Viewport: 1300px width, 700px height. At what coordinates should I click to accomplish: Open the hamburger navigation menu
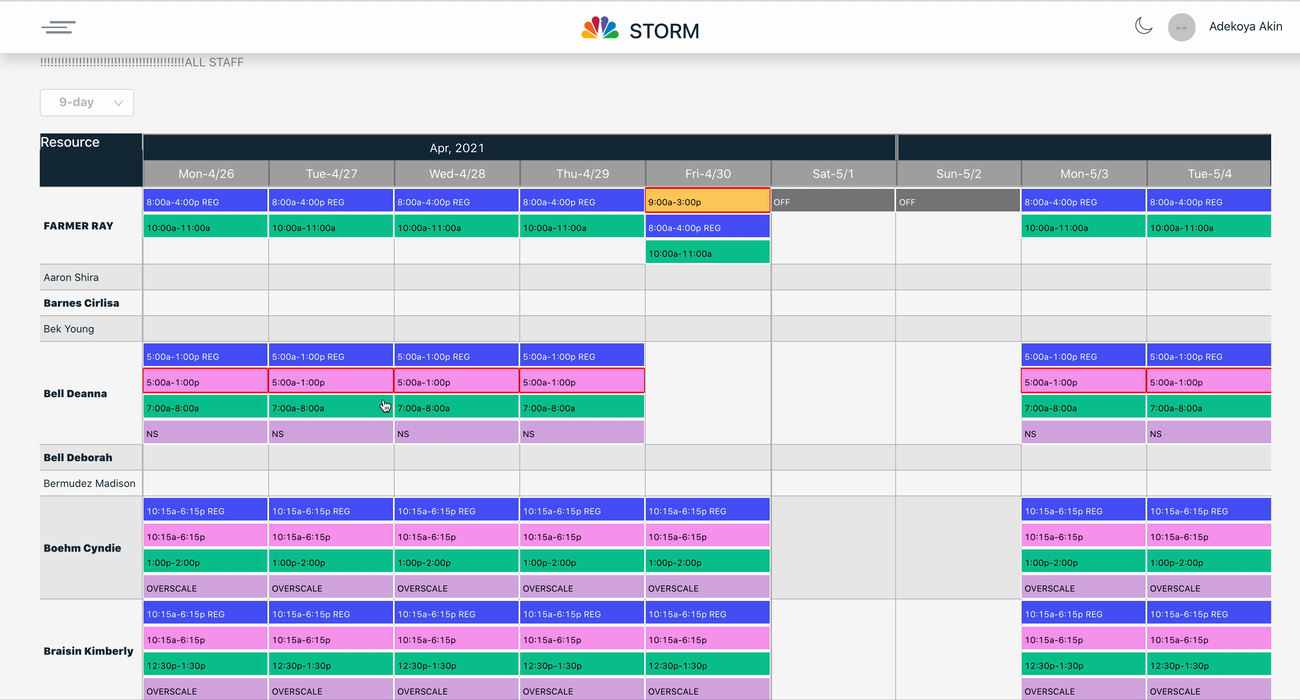click(58, 27)
